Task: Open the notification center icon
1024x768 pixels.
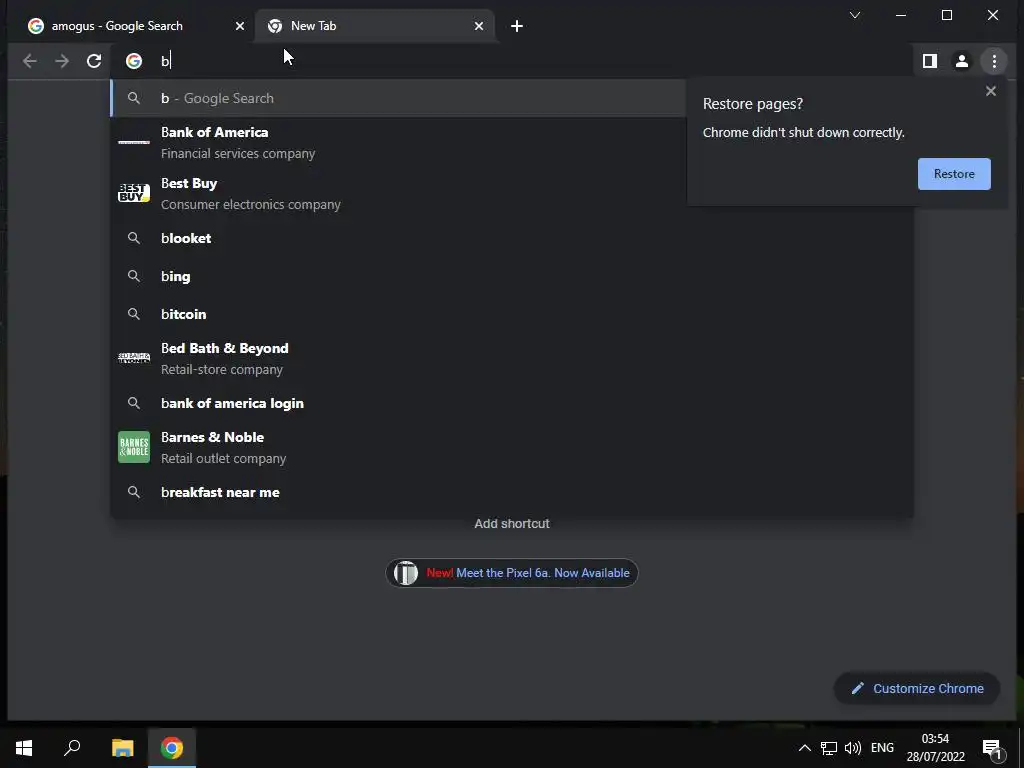Action: coord(992,748)
